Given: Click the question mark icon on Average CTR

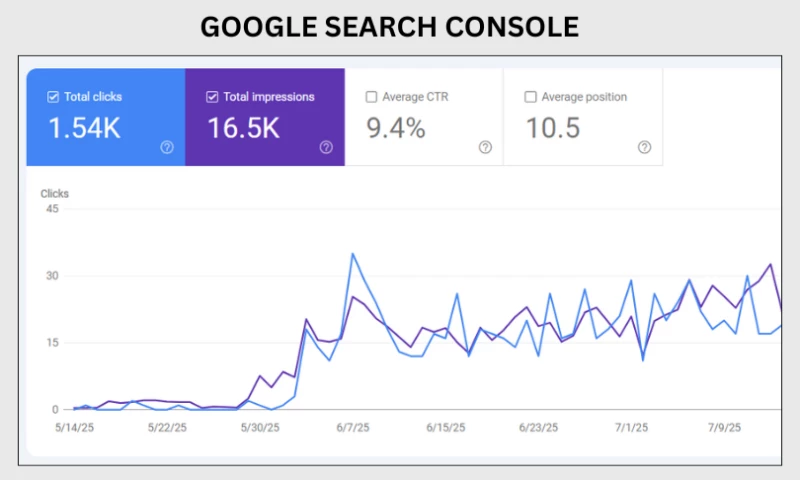Looking at the screenshot, I should tap(485, 147).
